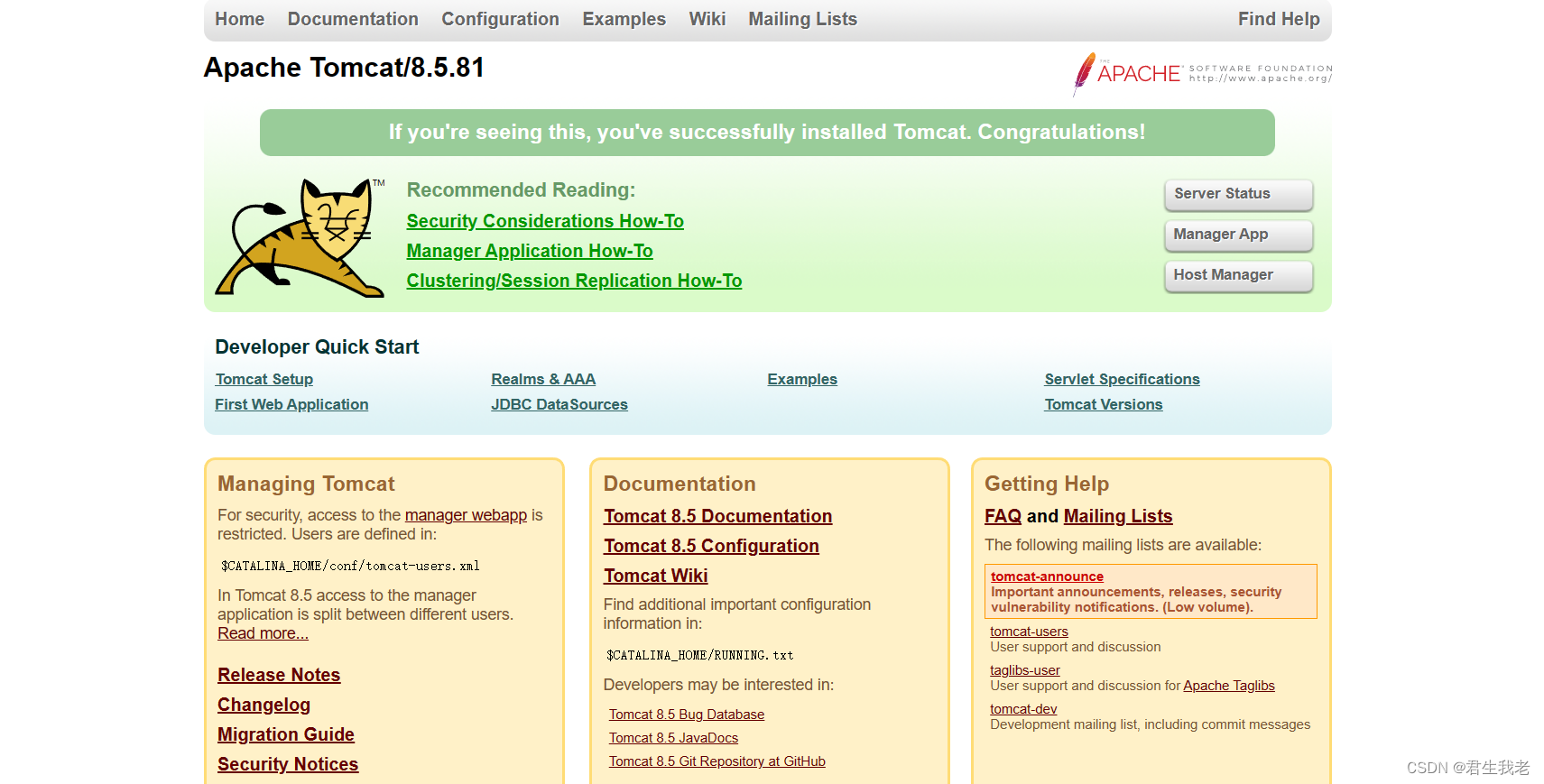Viewport: 1544px width, 784px height.
Task: Click the Managing Tomcat heading
Action: [x=306, y=484]
